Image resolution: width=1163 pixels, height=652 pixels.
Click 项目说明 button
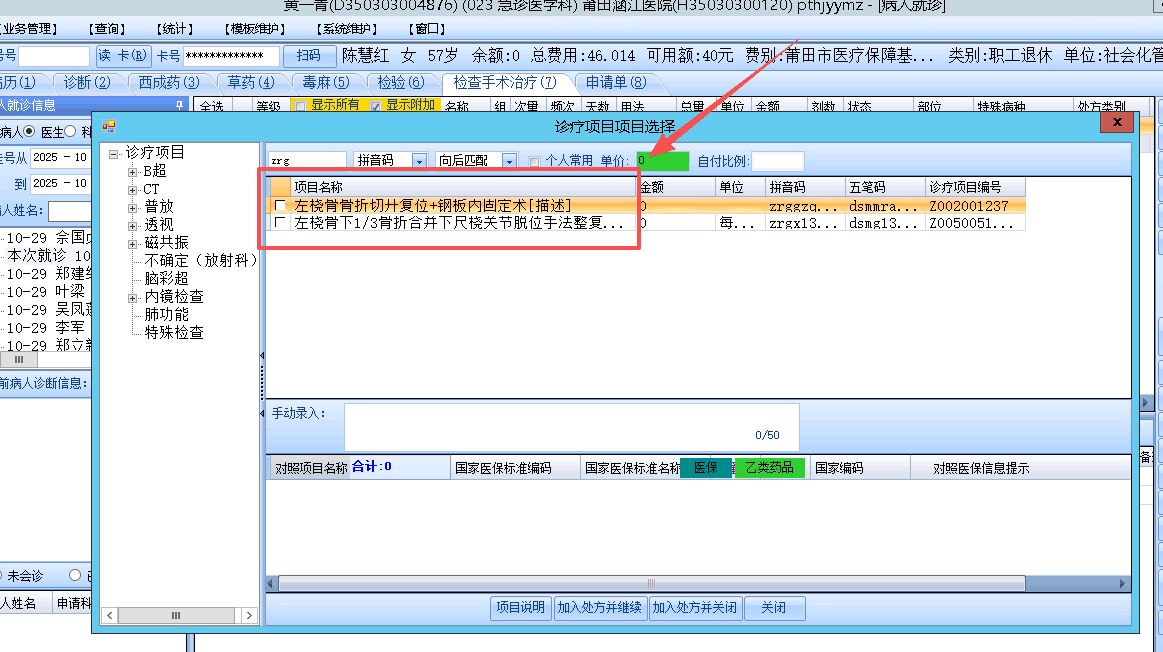click(521, 607)
